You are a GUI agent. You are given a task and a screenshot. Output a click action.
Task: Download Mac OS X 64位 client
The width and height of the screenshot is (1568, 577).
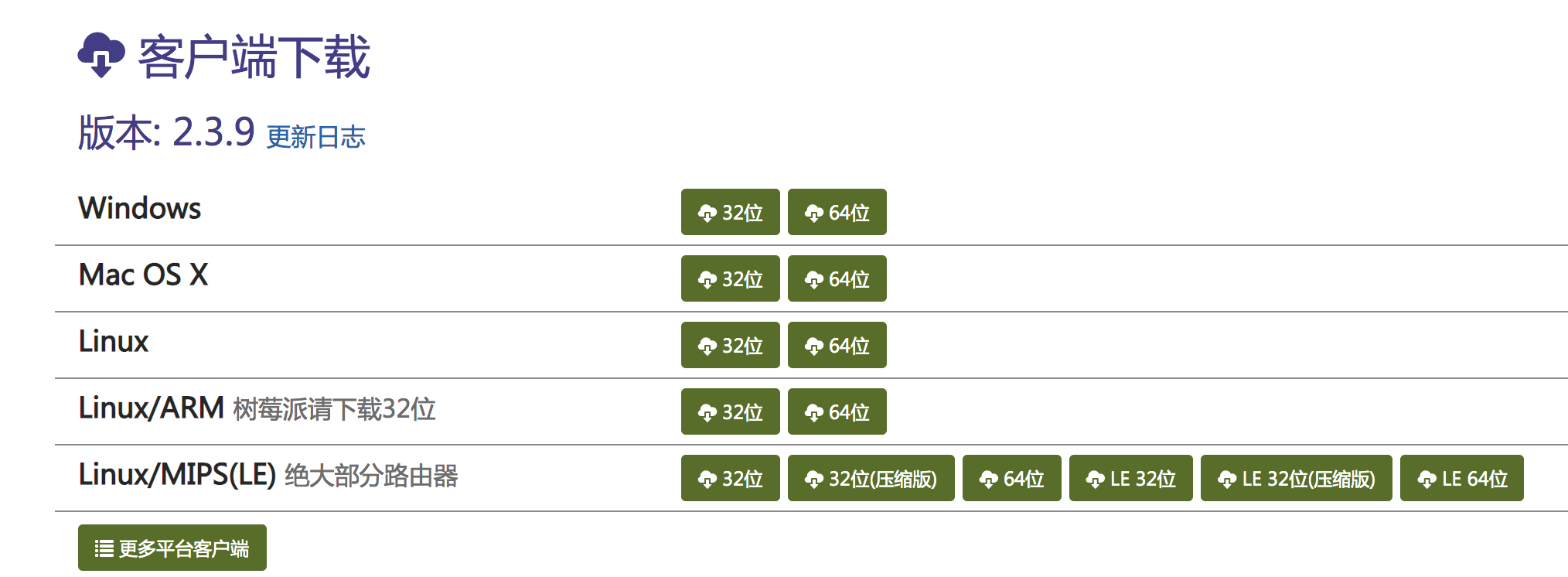click(x=837, y=278)
